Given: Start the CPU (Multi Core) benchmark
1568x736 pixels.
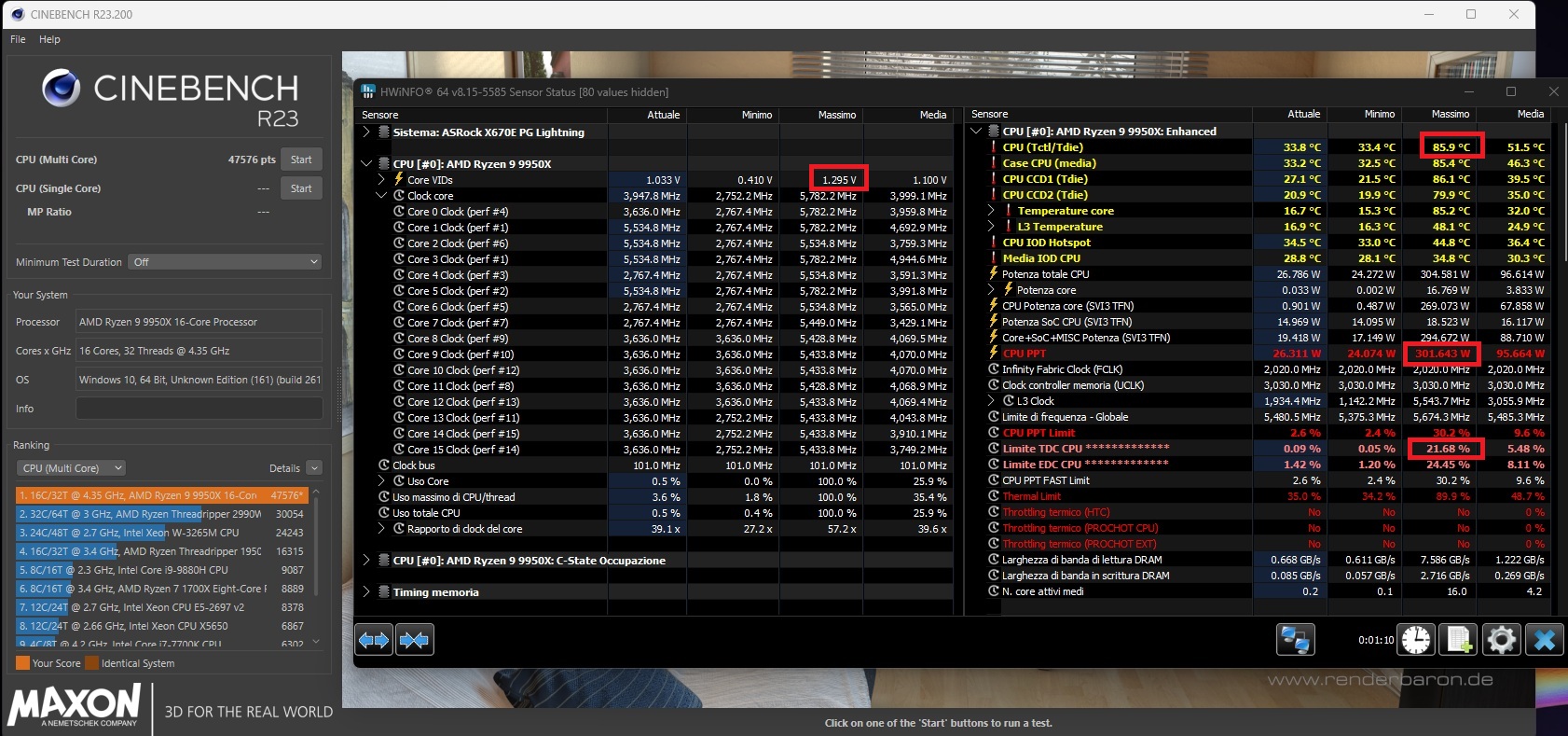Looking at the screenshot, I should coord(301,160).
